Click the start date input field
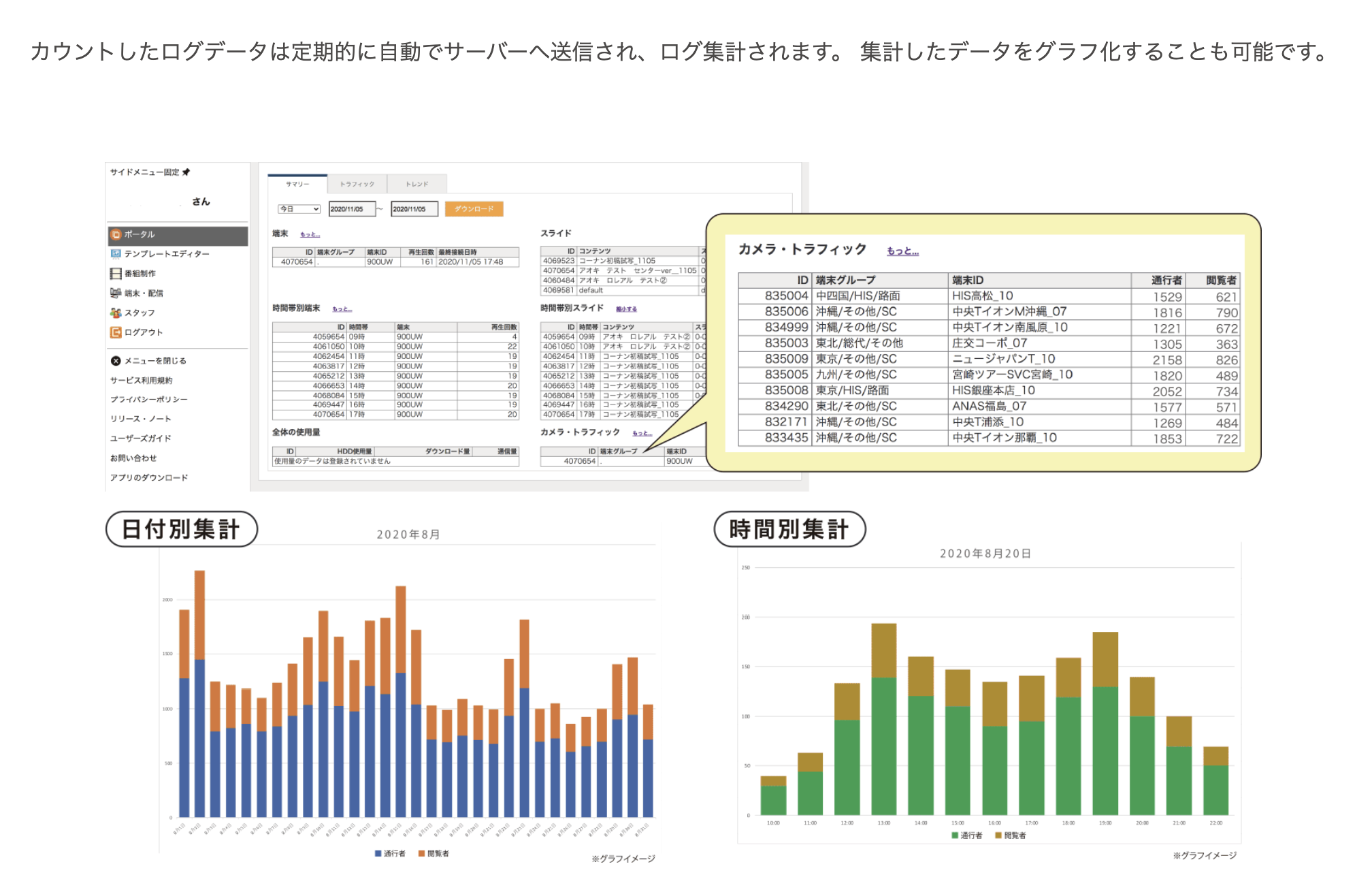Image resolution: width=1372 pixels, height=892 pixels. [352, 209]
